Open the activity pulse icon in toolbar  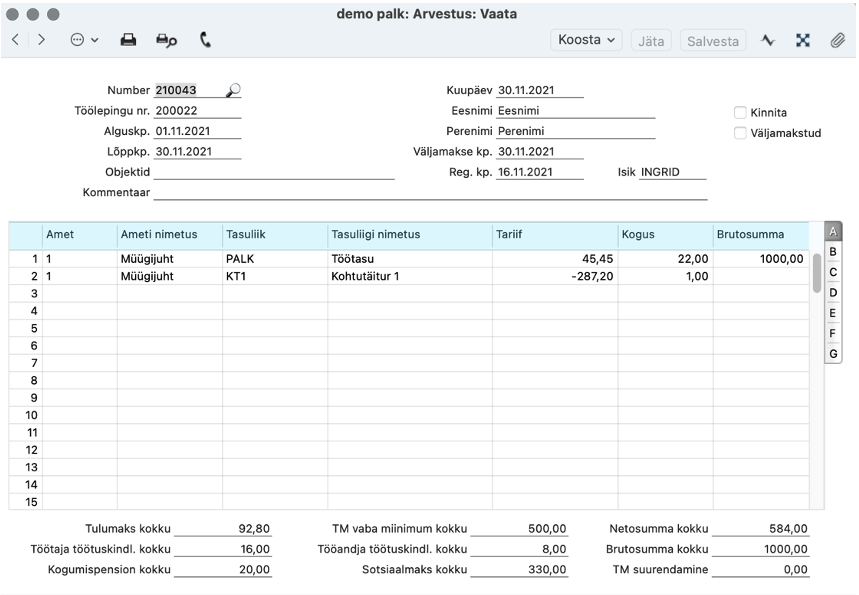pos(768,40)
